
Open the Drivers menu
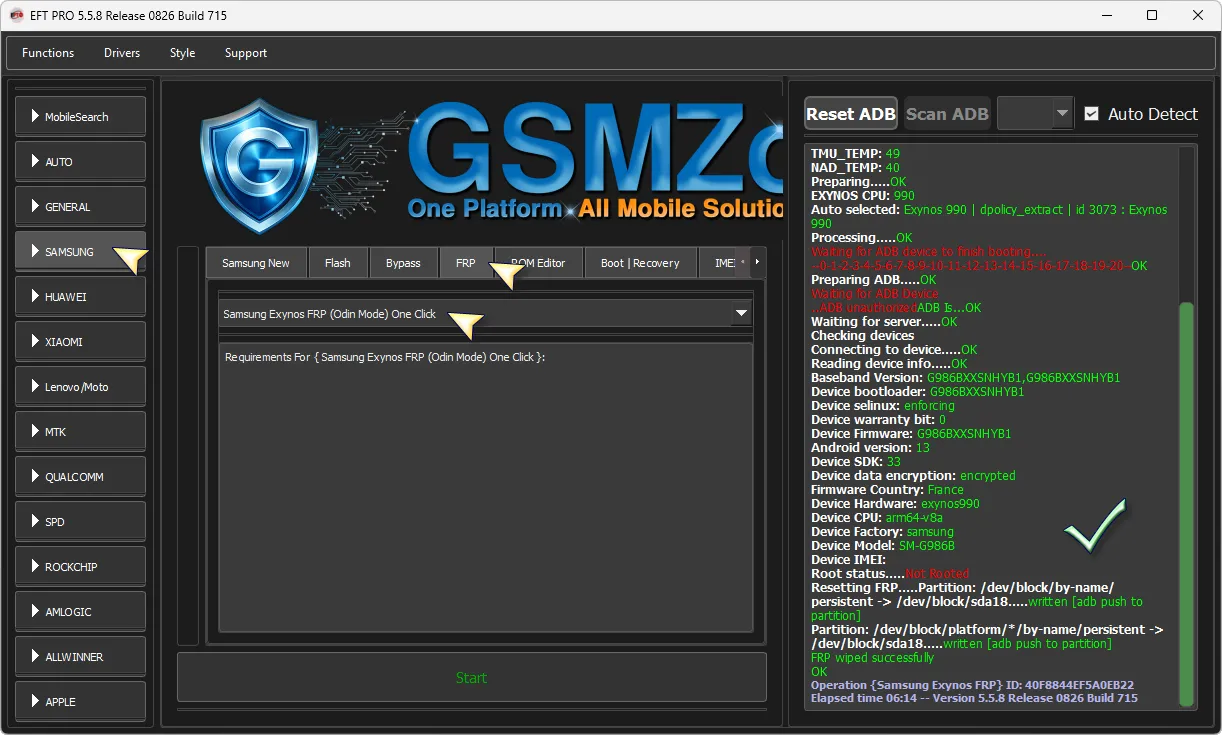coord(122,53)
